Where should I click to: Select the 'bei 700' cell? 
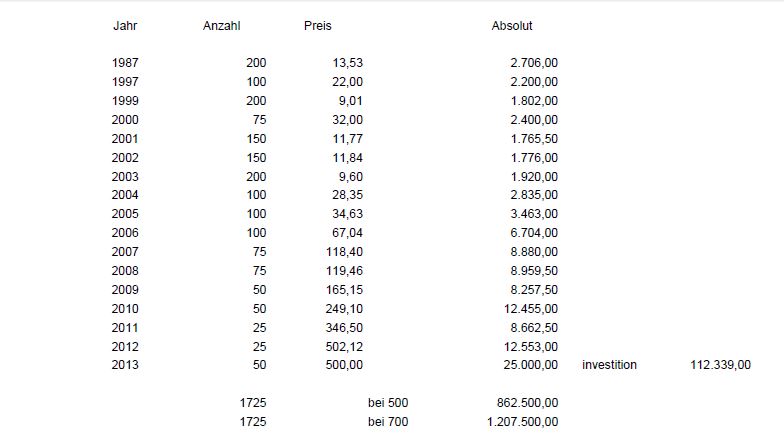[x=388, y=422]
